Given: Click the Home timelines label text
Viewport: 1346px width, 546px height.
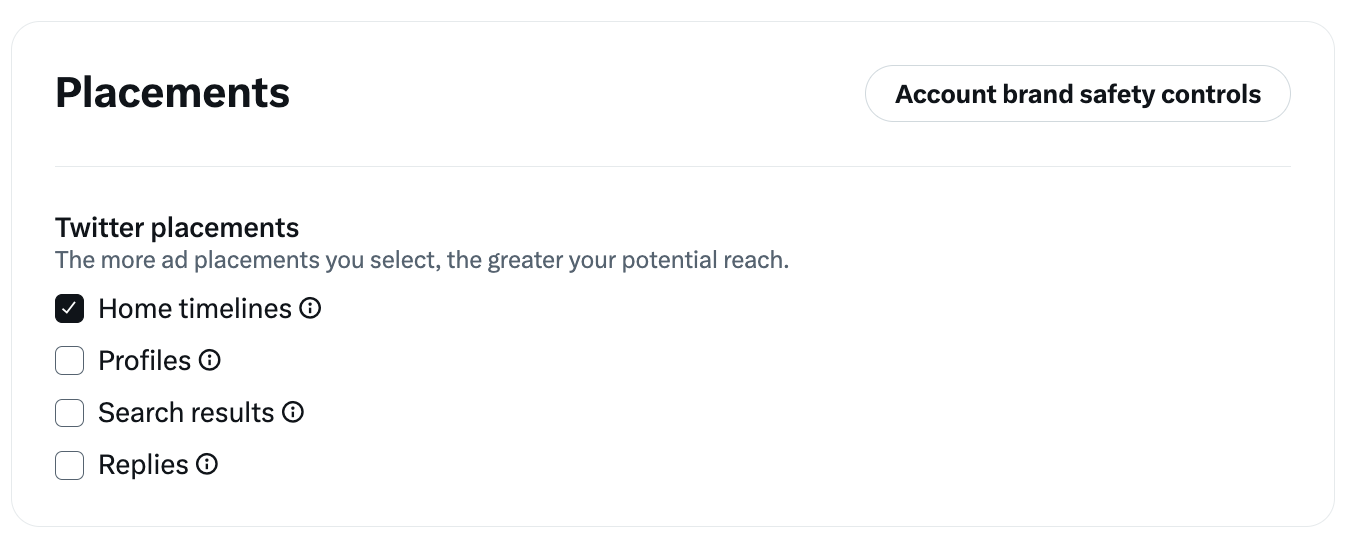Looking at the screenshot, I should click(x=195, y=308).
